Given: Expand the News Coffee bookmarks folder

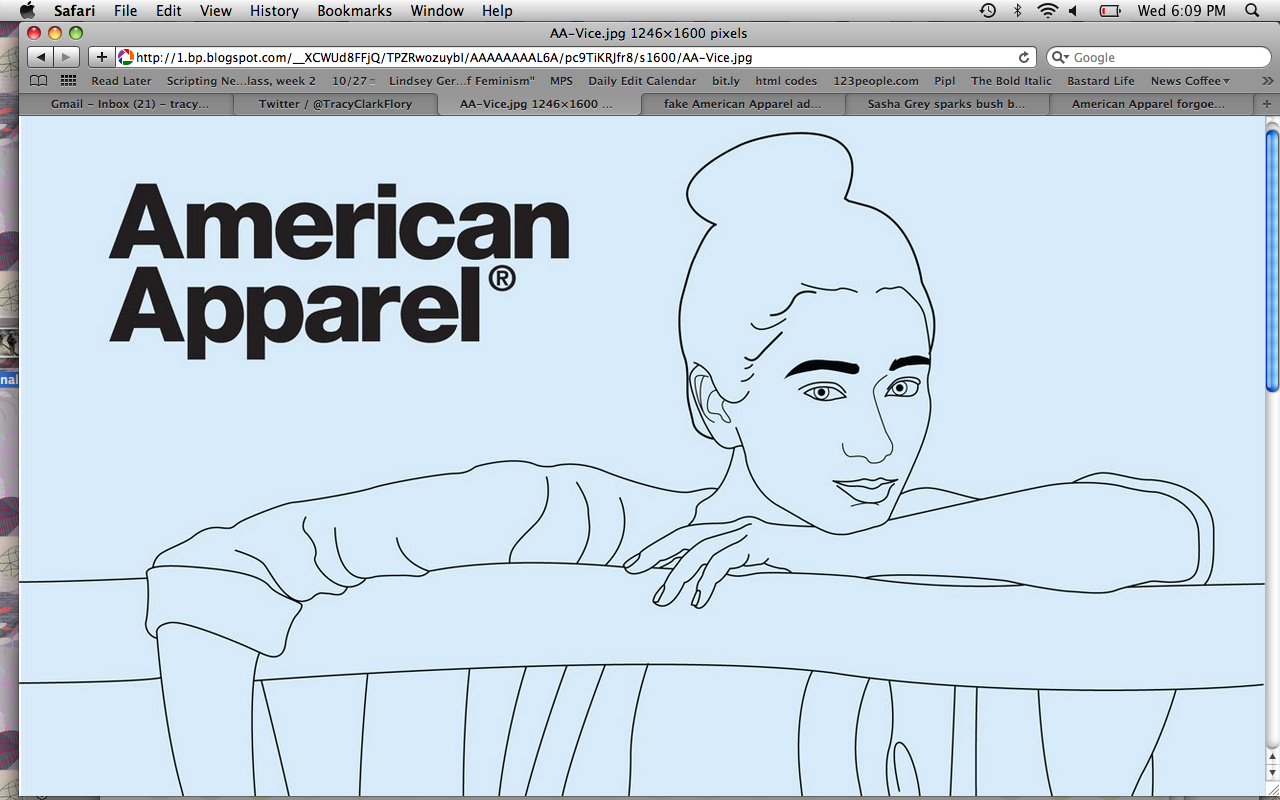Looking at the screenshot, I should pos(1190,81).
